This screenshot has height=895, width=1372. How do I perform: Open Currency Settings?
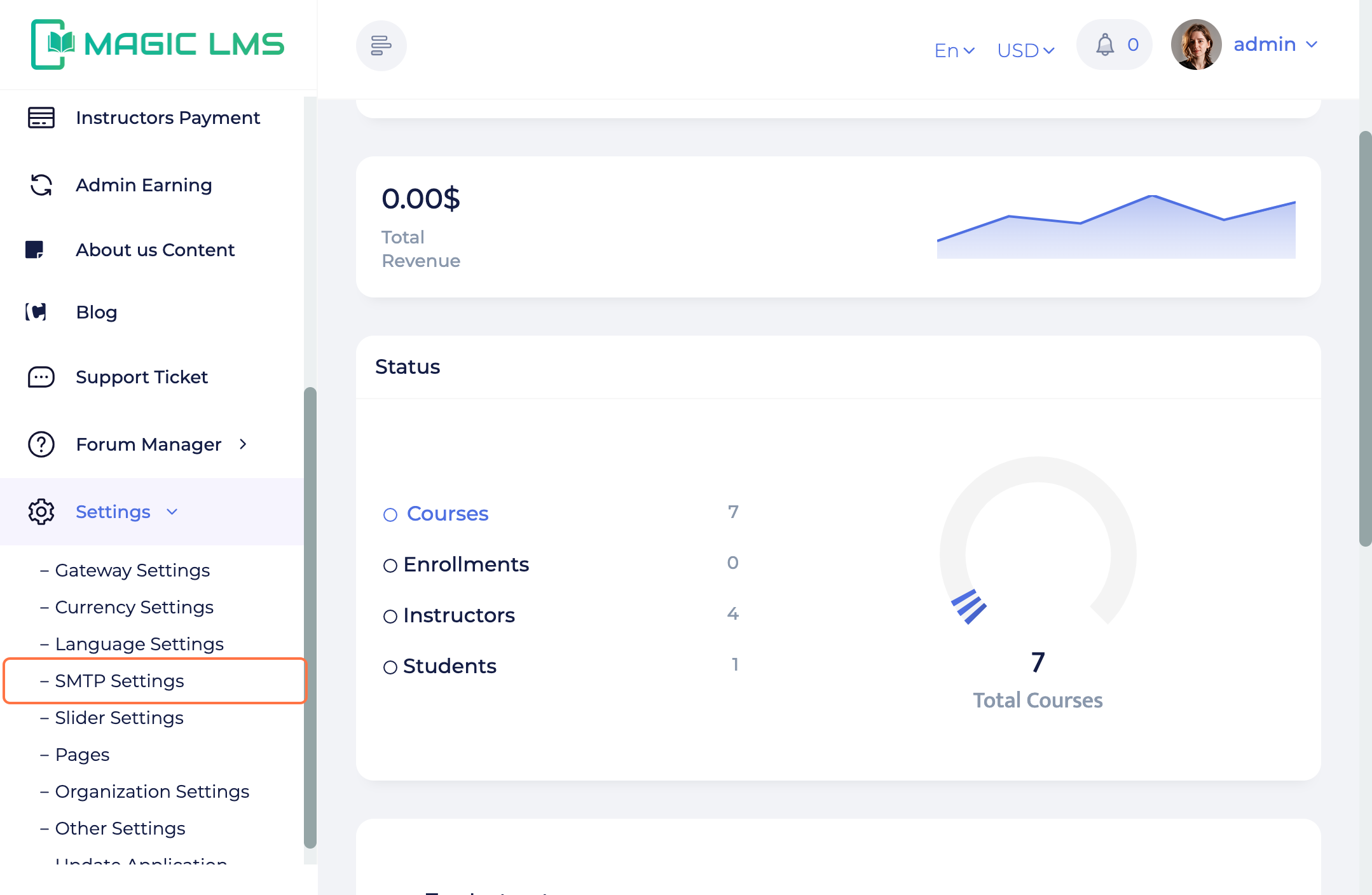pos(134,607)
